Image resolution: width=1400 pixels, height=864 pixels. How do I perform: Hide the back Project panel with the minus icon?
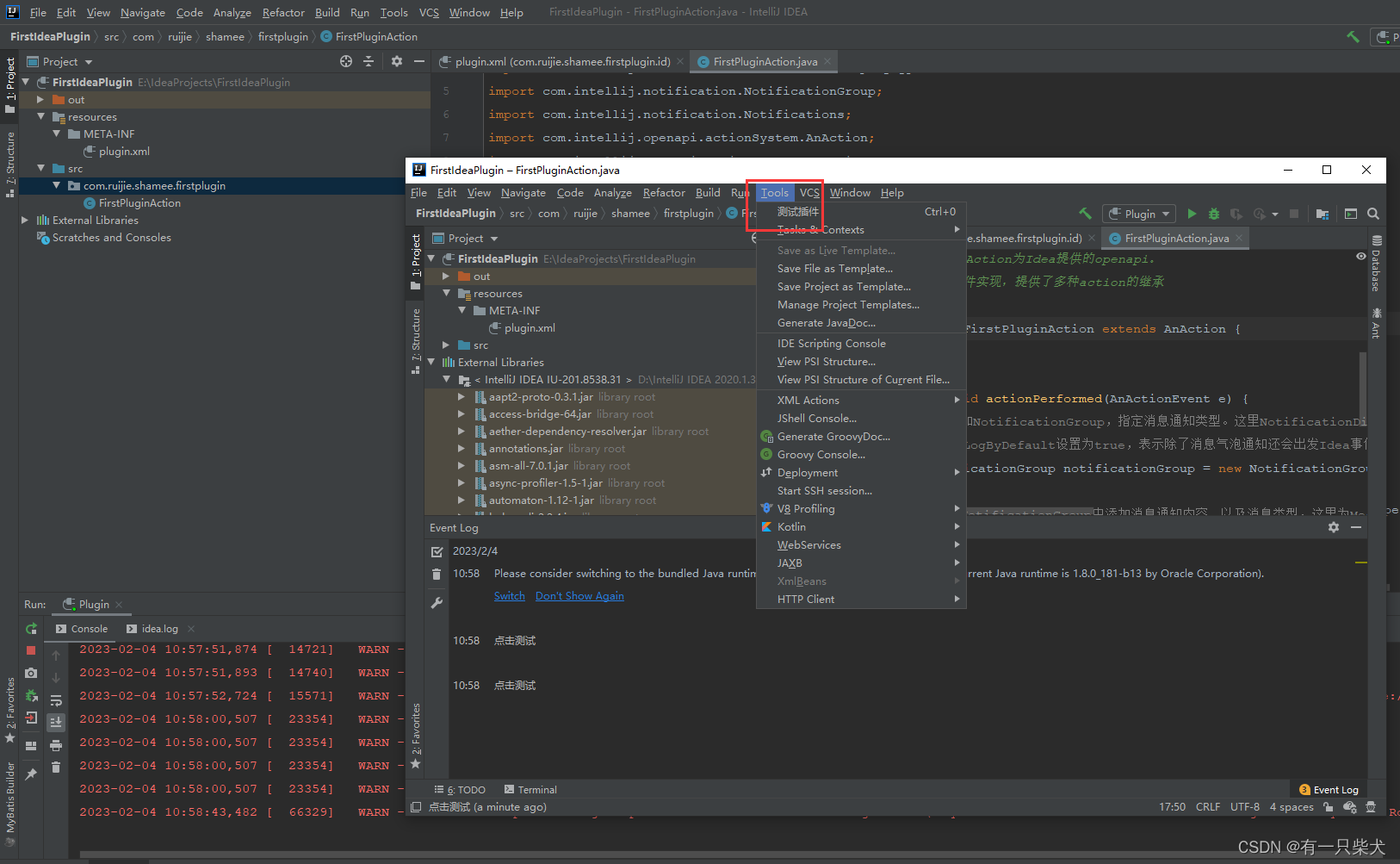click(x=419, y=61)
